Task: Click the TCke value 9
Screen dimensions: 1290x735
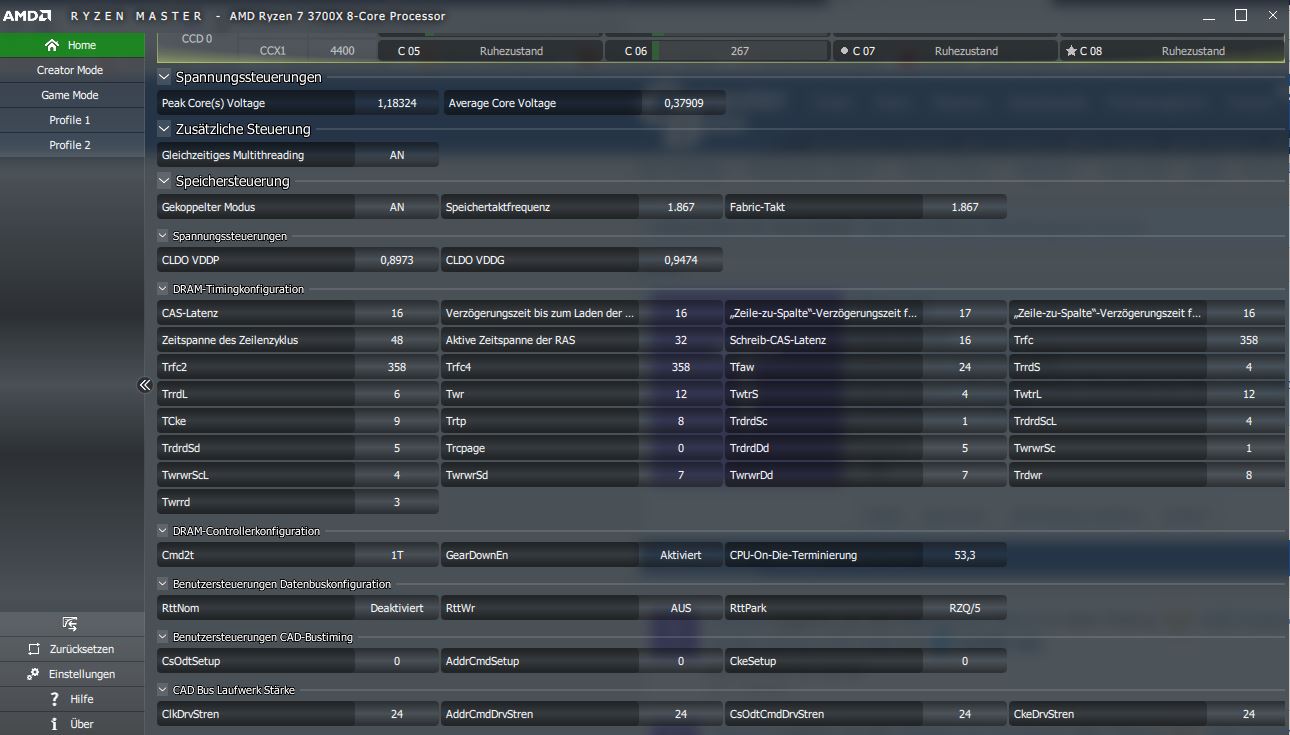Action: click(x=397, y=421)
